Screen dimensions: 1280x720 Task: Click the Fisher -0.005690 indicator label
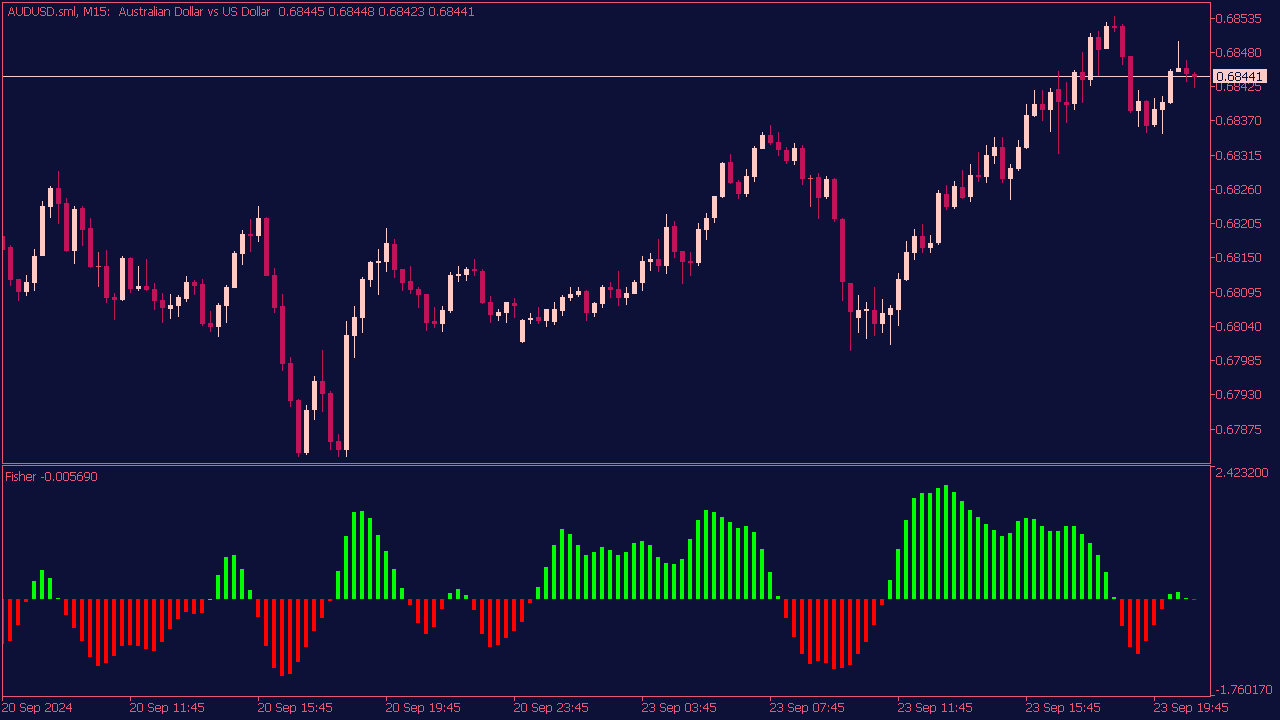point(52,476)
